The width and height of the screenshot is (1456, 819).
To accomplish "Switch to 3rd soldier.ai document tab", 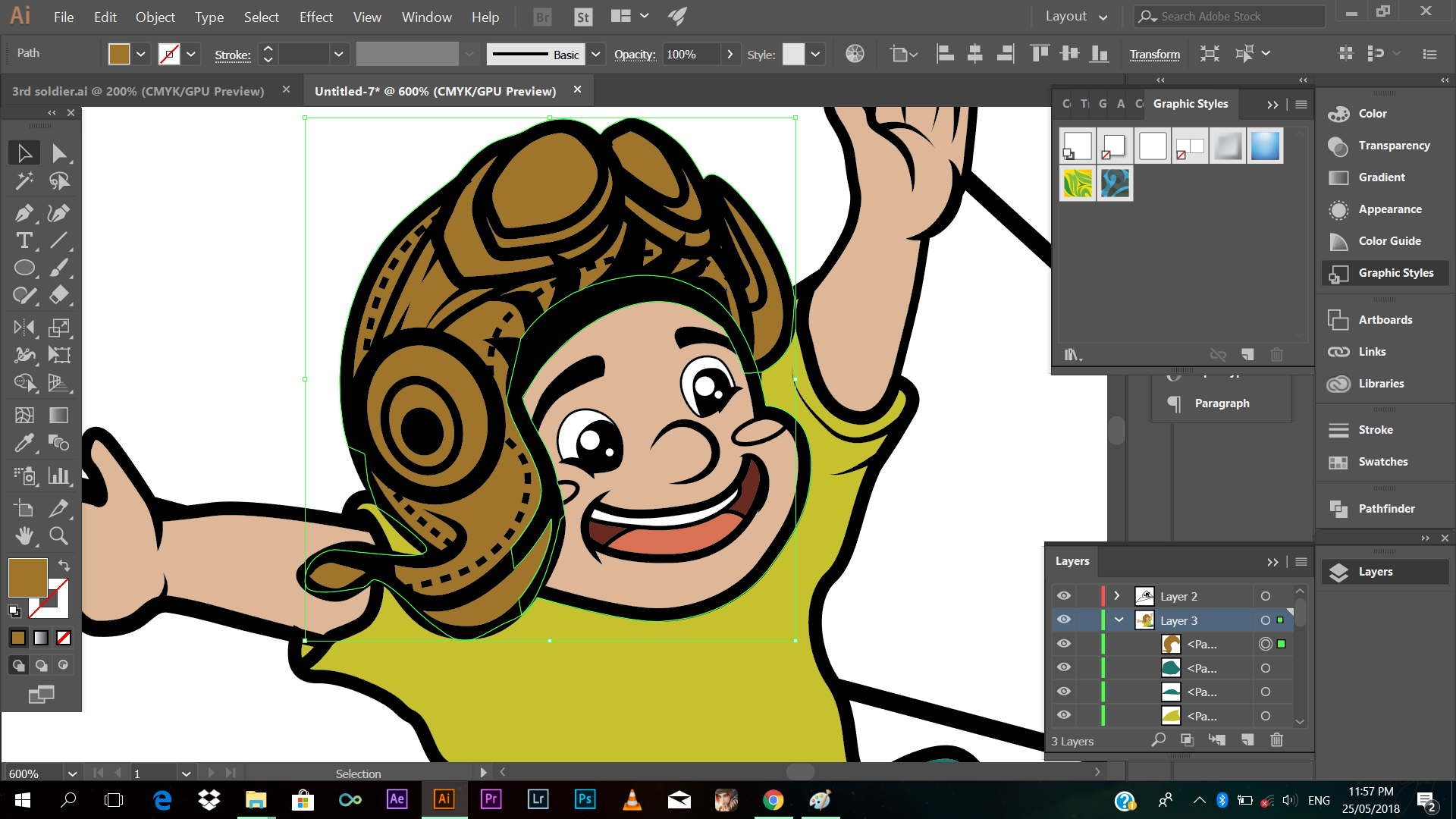I will (x=138, y=91).
